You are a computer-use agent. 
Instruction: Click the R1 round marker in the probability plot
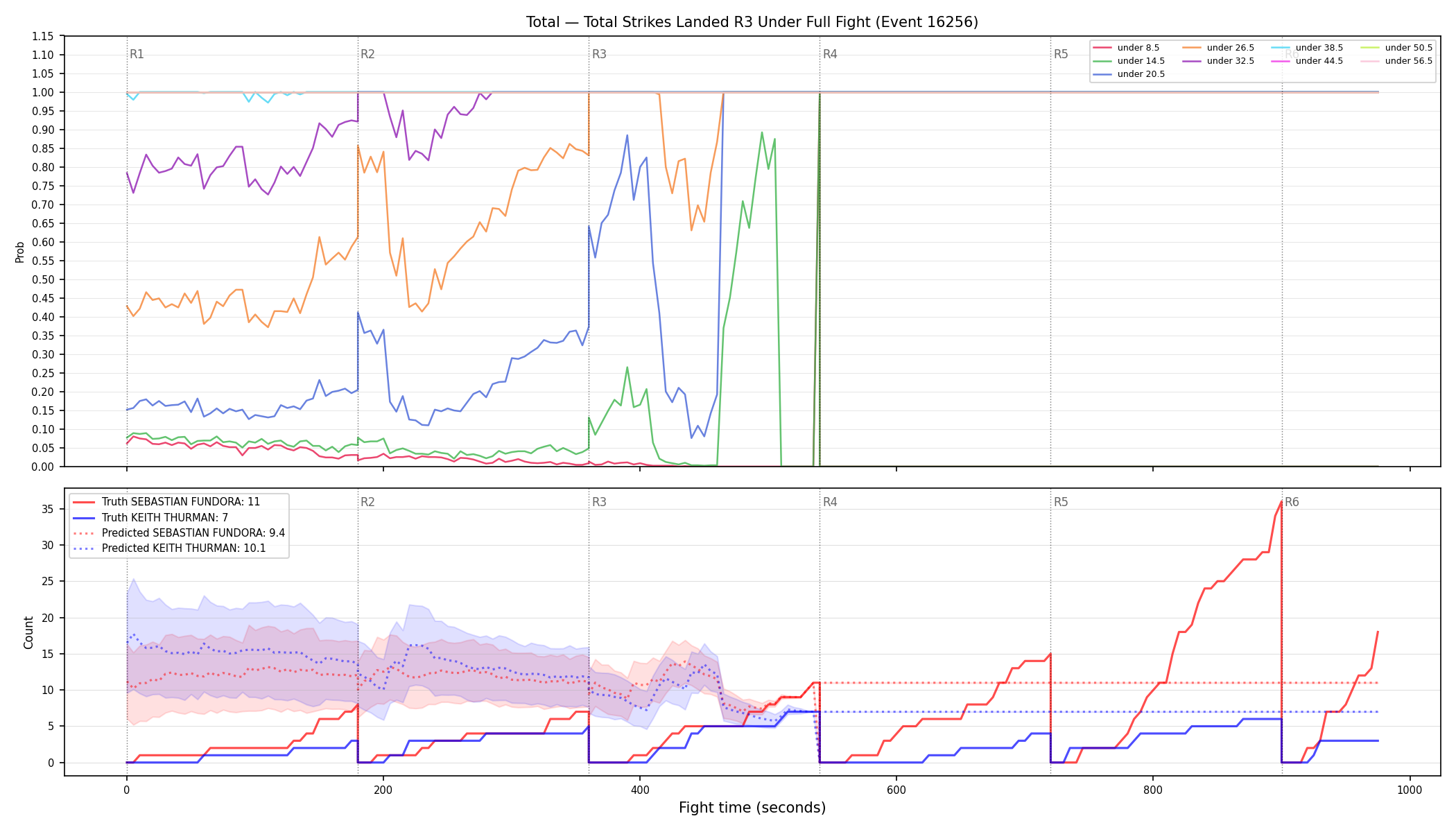click(x=137, y=54)
